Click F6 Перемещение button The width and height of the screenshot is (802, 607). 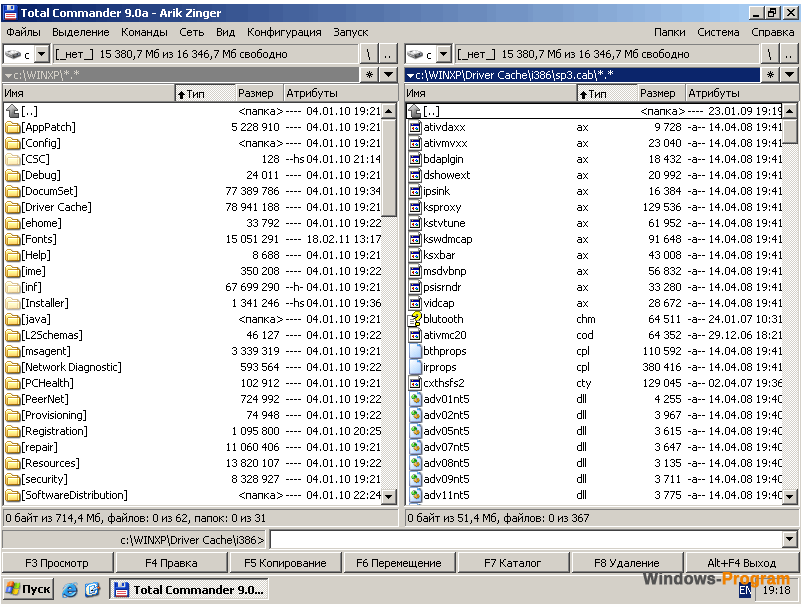click(x=398, y=563)
